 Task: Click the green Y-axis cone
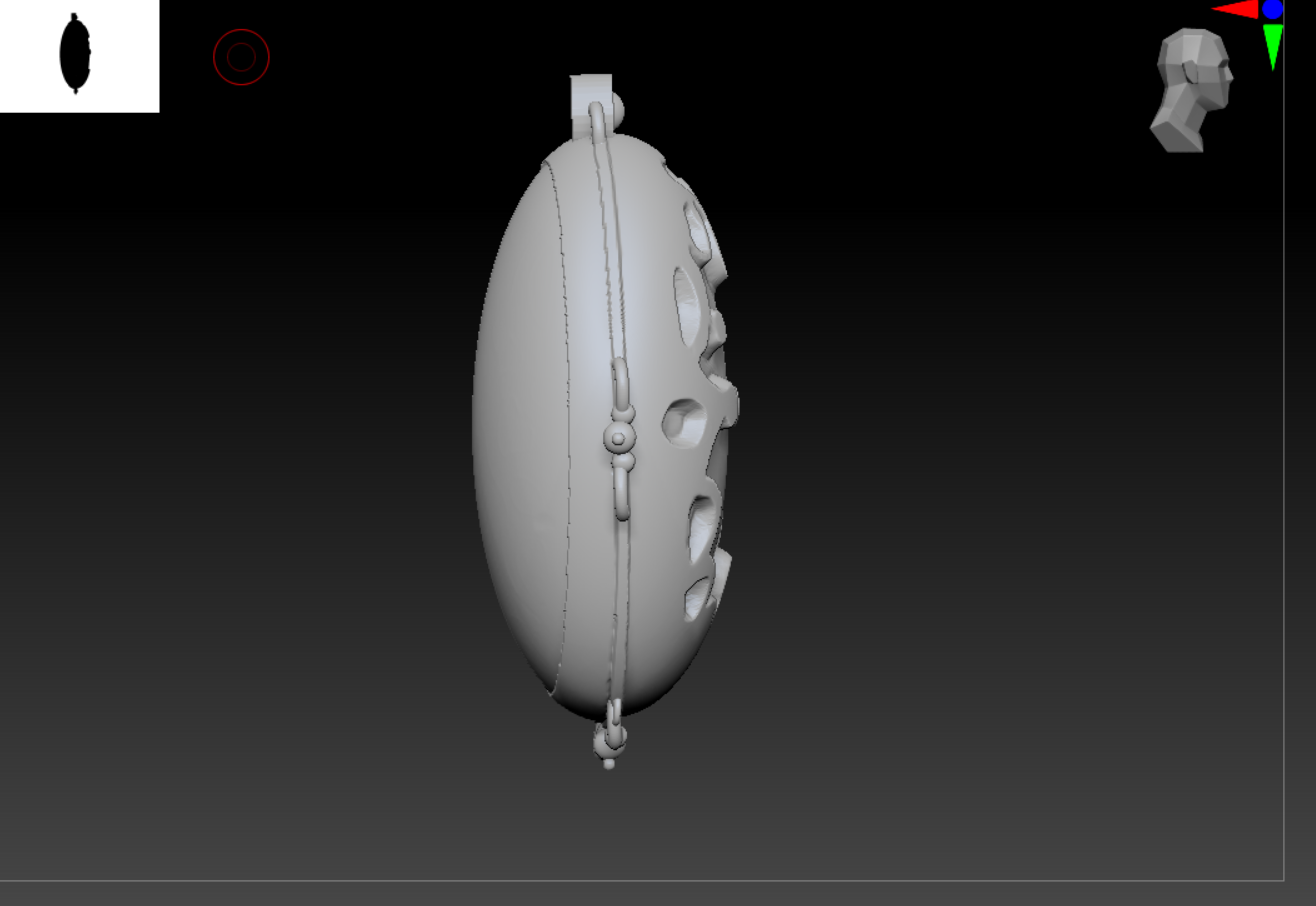coord(1272,44)
